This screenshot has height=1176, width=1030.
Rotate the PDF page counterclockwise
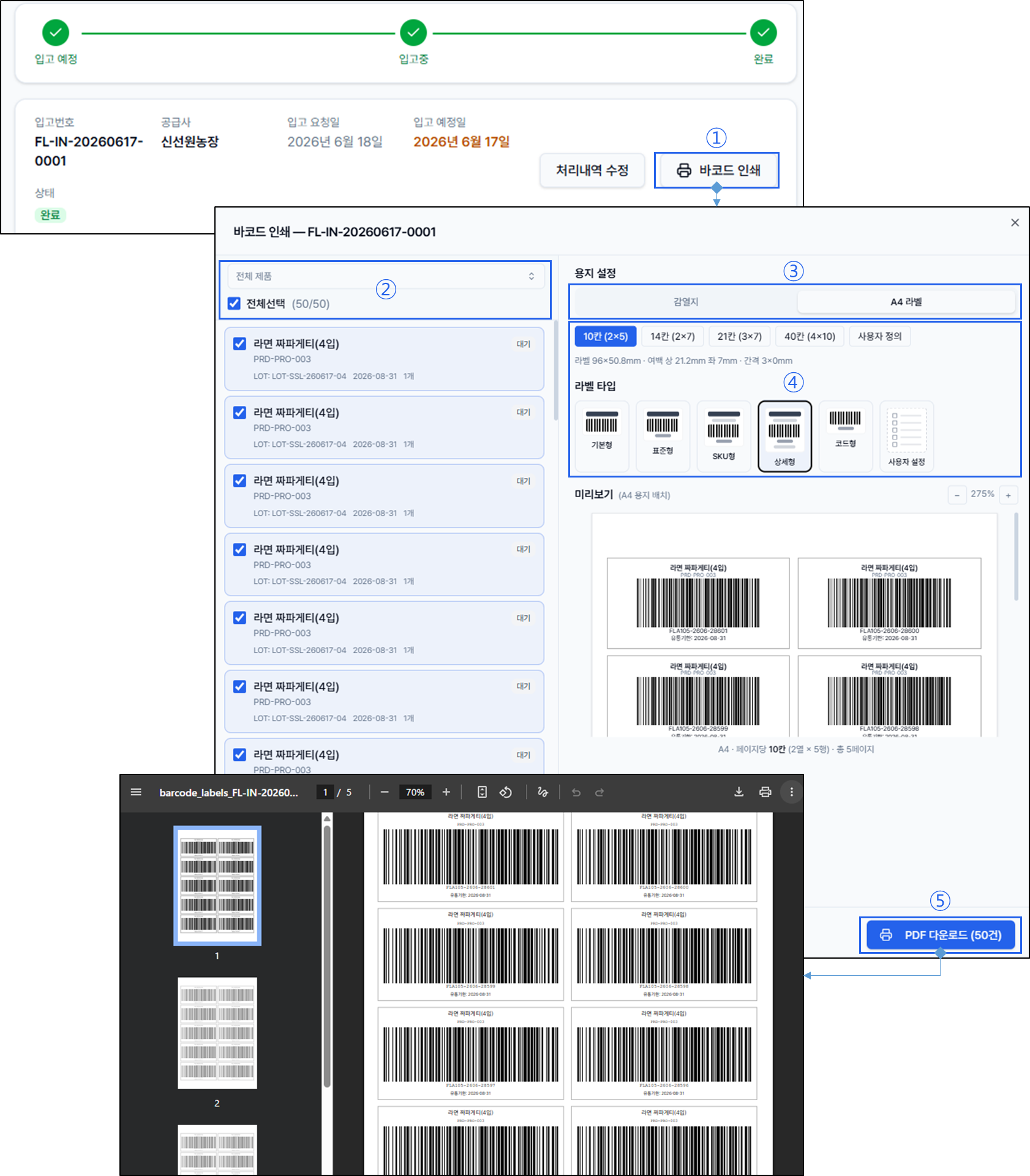[506, 792]
